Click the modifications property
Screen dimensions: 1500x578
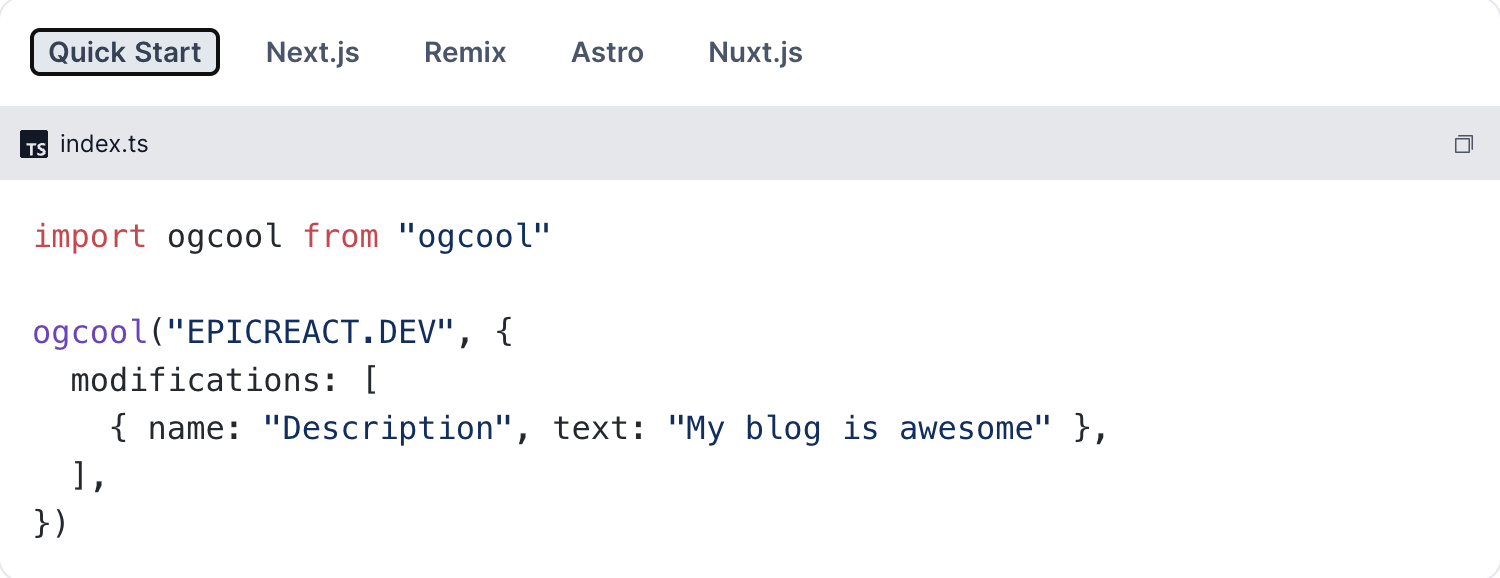pyautogui.click(x=205, y=380)
